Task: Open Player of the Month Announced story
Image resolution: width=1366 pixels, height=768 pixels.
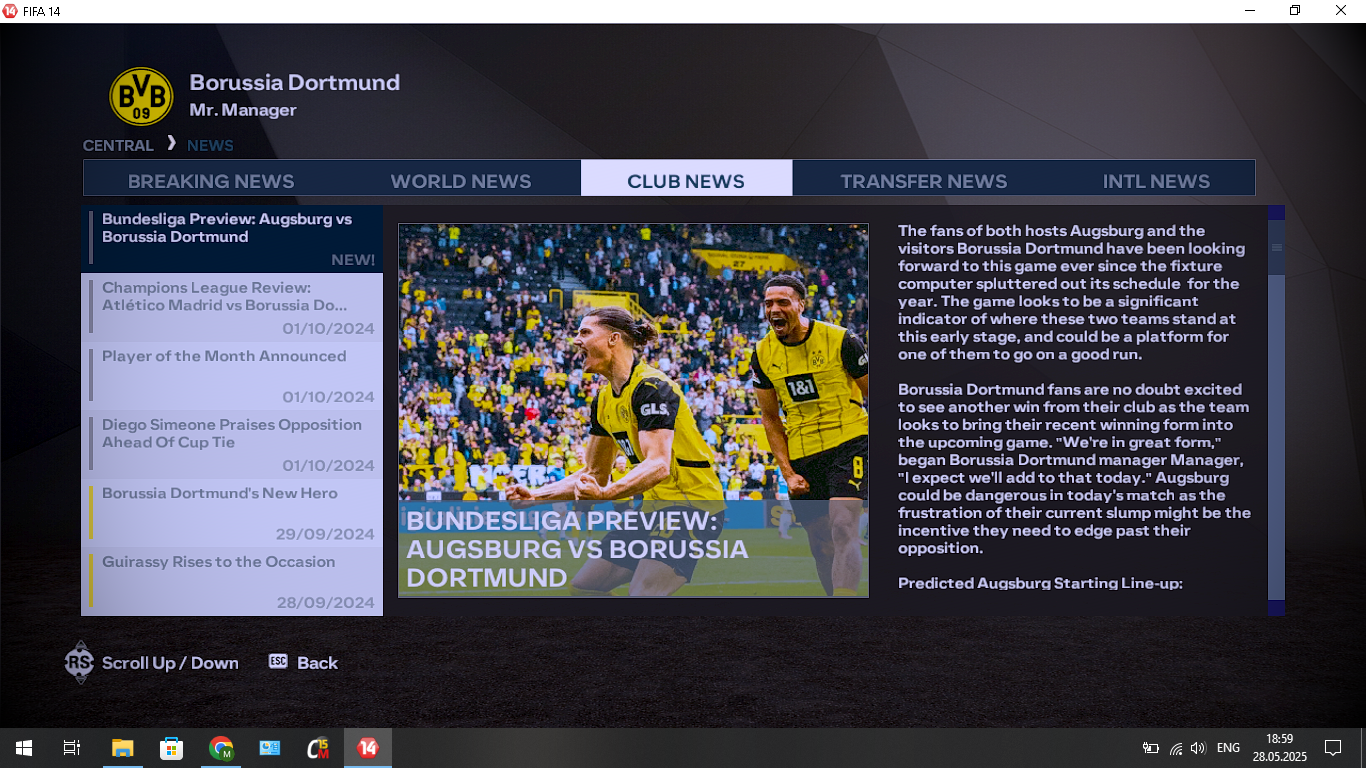Action: point(232,376)
